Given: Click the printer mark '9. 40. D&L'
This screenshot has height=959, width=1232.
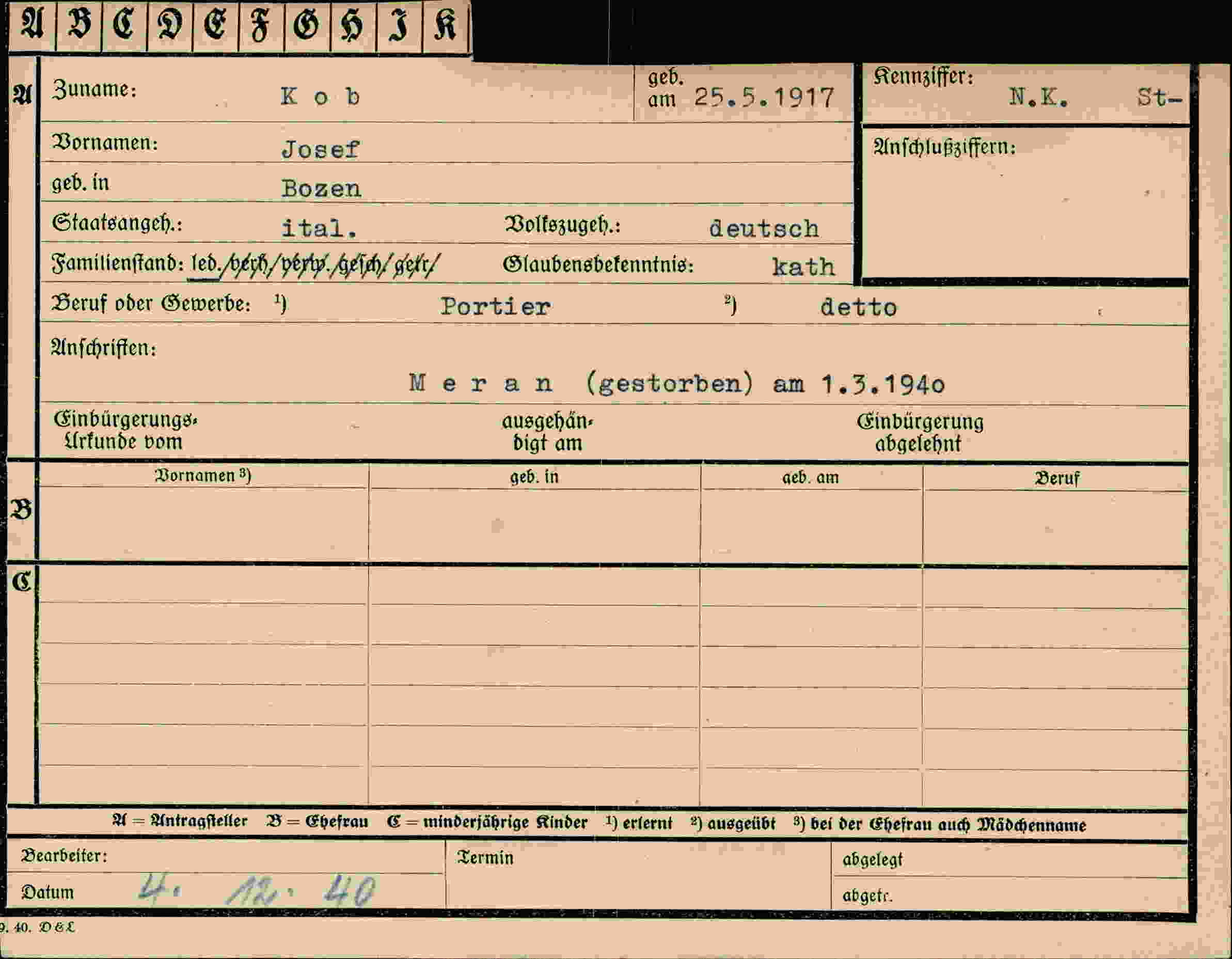Looking at the screenshot, I should pos(37,927).
